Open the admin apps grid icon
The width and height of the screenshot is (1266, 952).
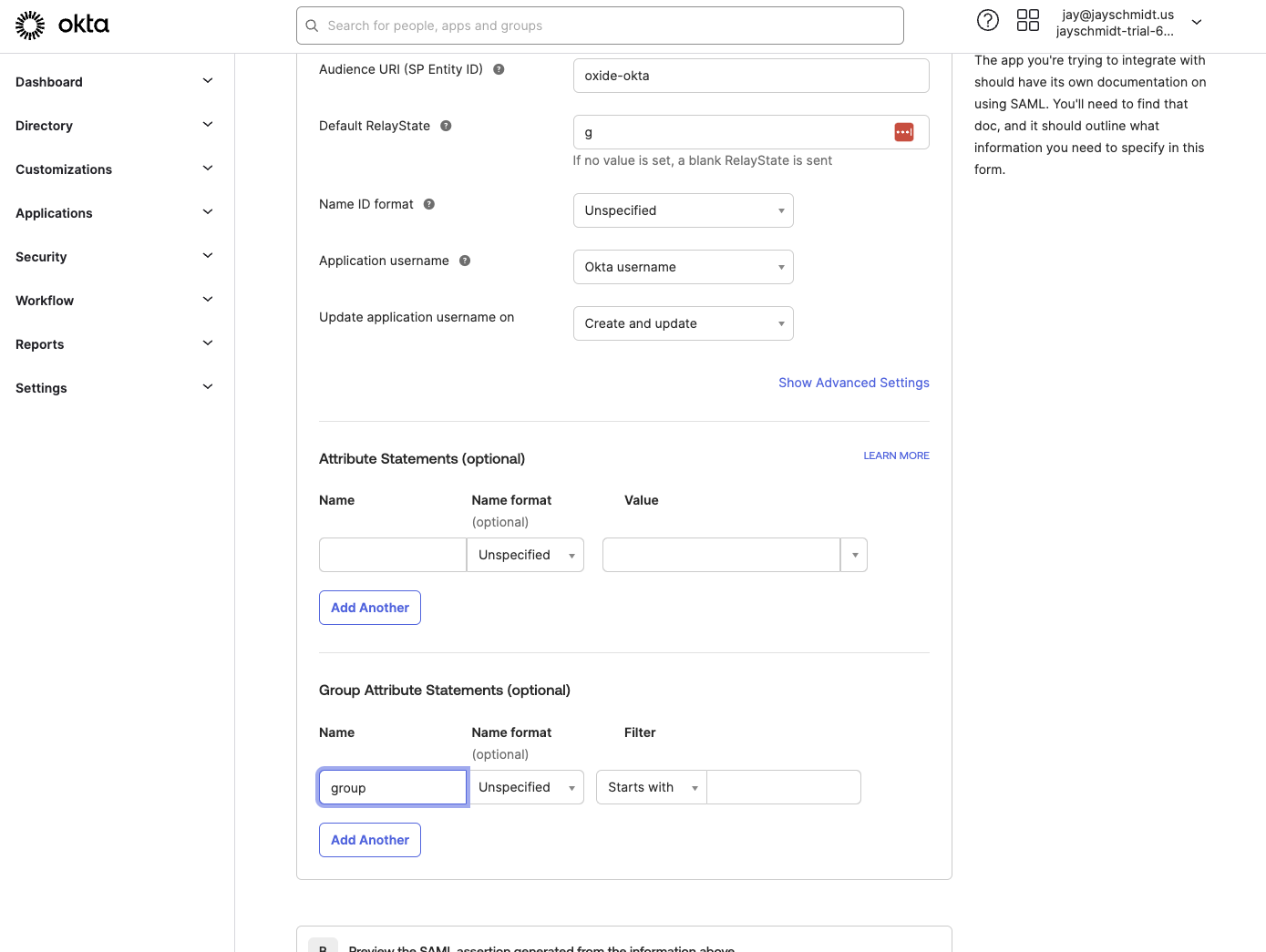click(1028, 19)
